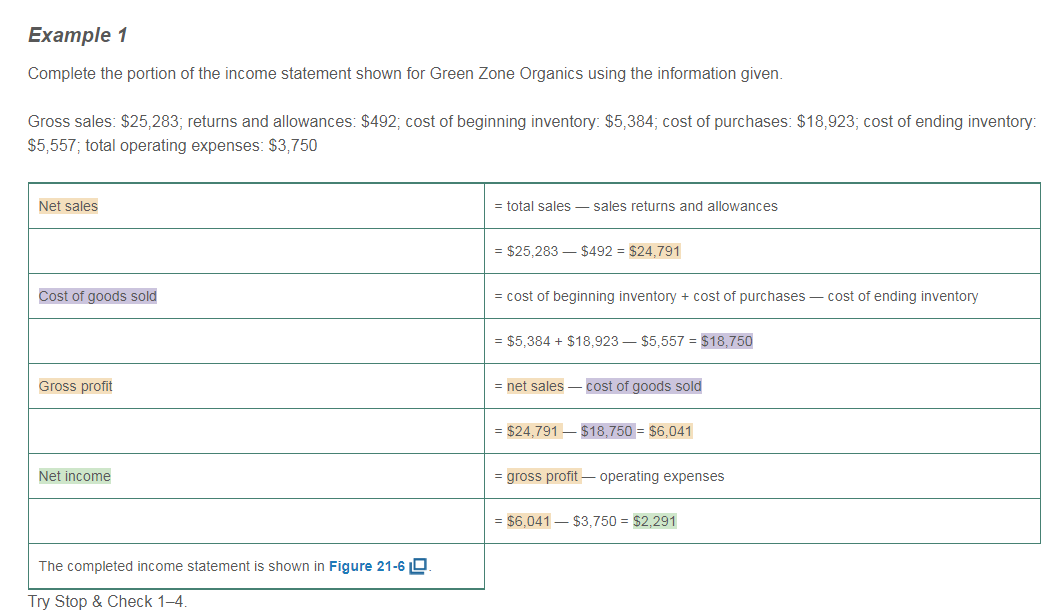This screenshot has height=616, width=1057.
Task: Select the Gross profit label in left column
Action: 75,386
